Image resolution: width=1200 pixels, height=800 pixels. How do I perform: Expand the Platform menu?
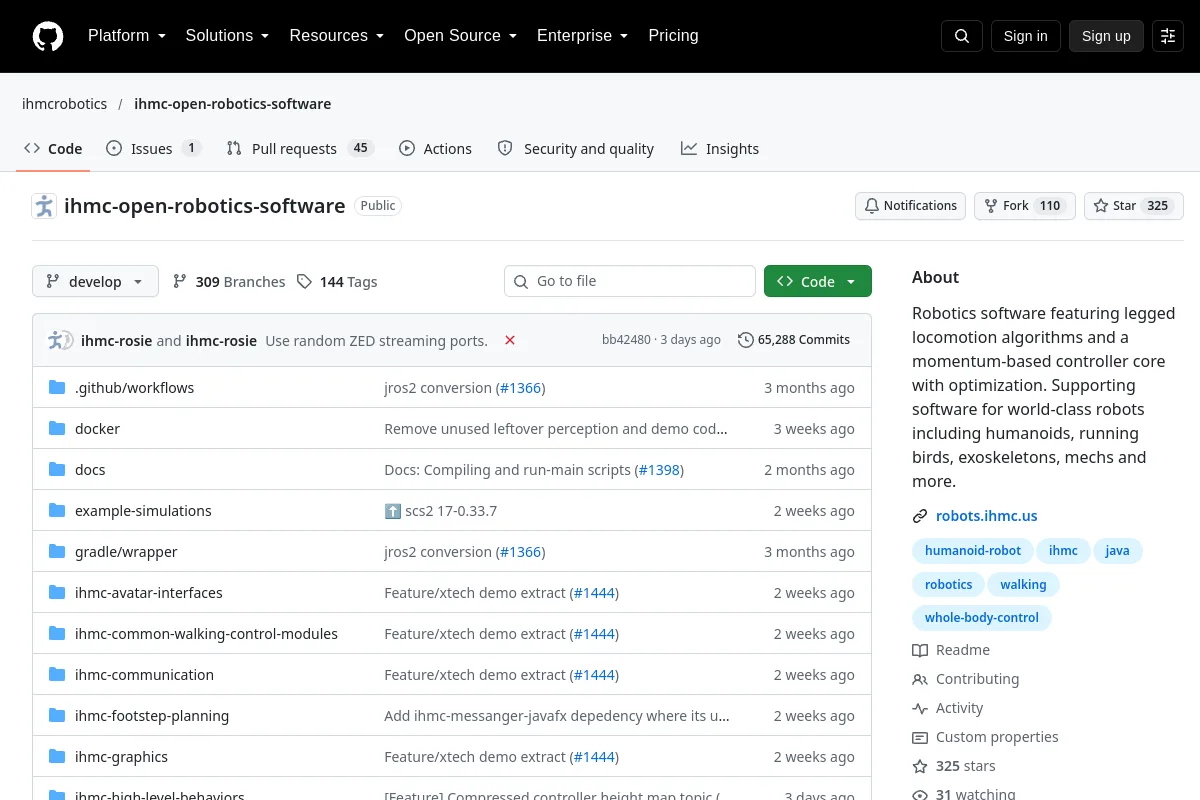tap(126, 36)
